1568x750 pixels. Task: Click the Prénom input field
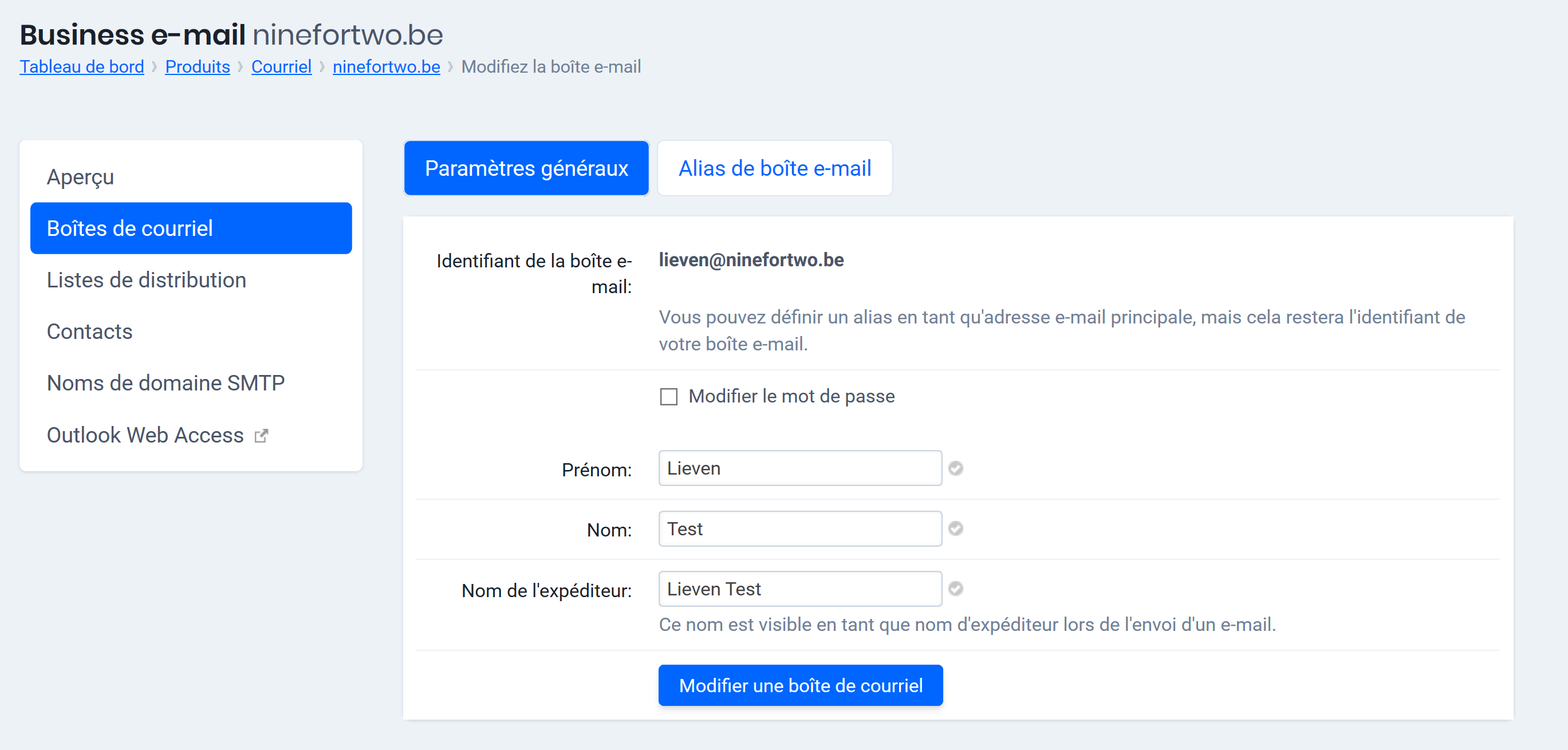coord(799,467)
